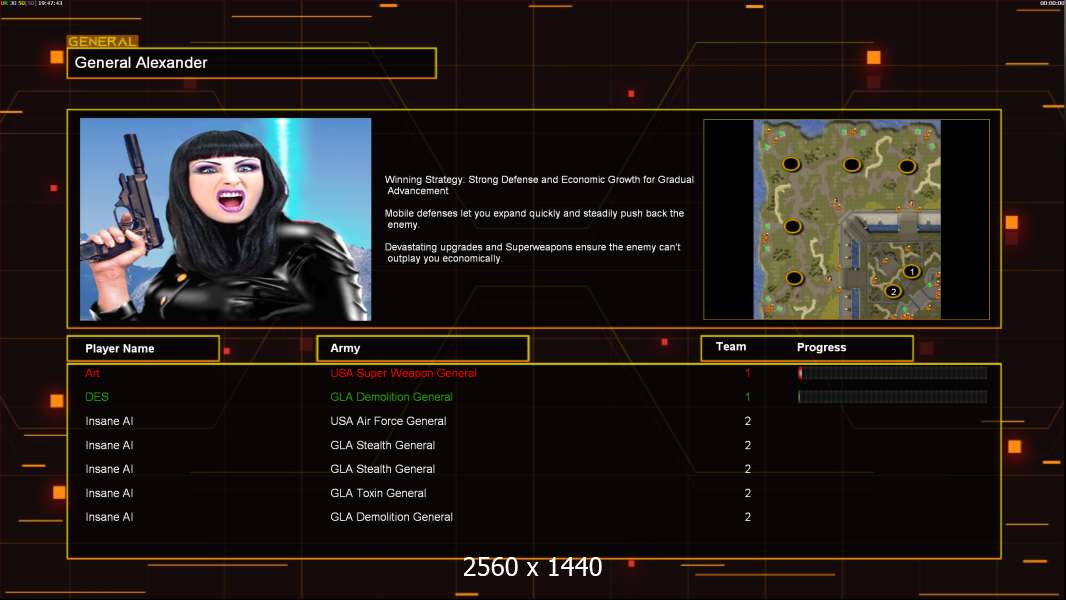Click "USA Super Weapon General" army entry
The image size is (1066, 600).
(x=403, y=373)
